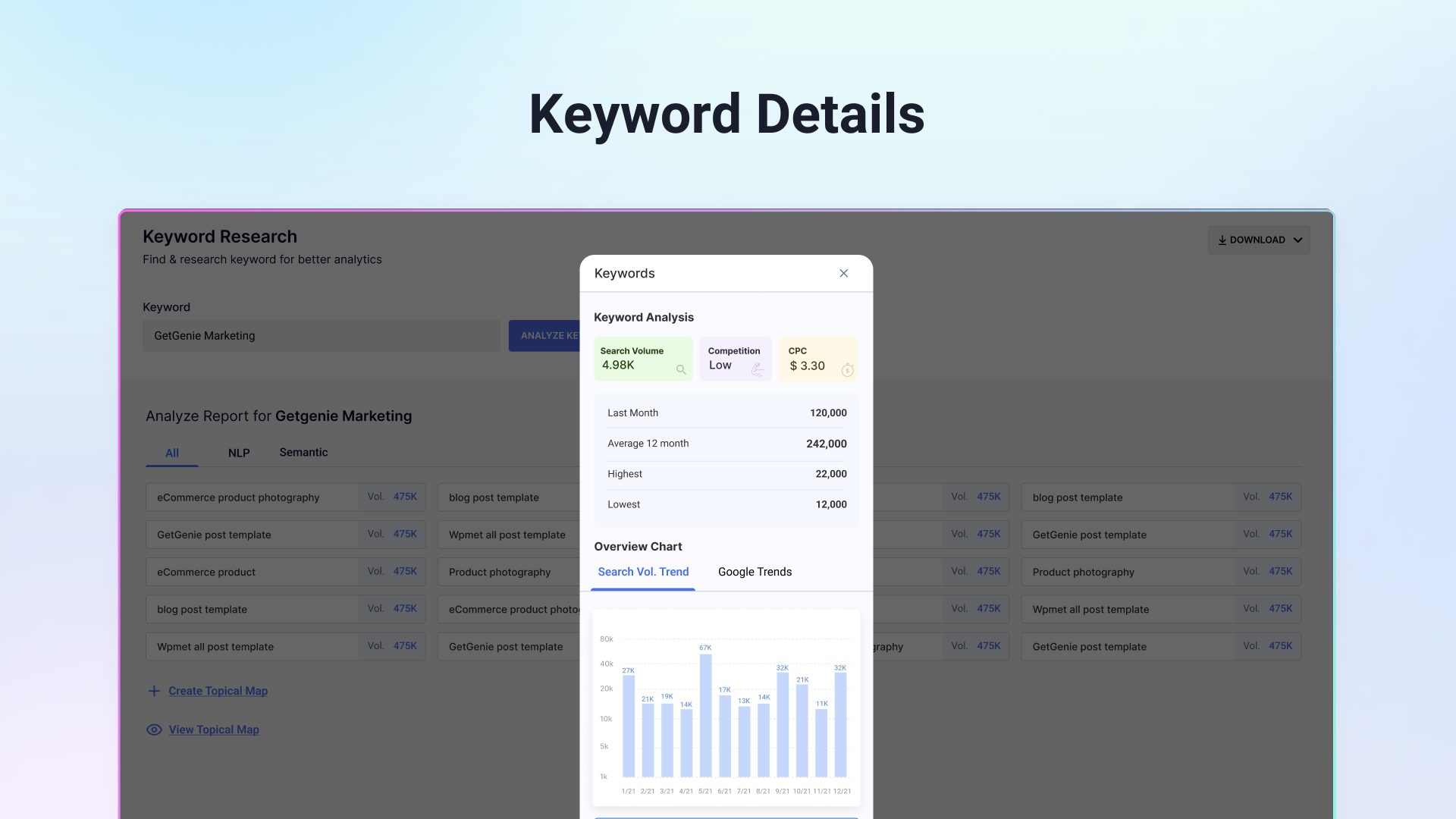This screenshot has width=1456, height=819.
Task: Open Create Topical Map link
Action: [218, 691]
